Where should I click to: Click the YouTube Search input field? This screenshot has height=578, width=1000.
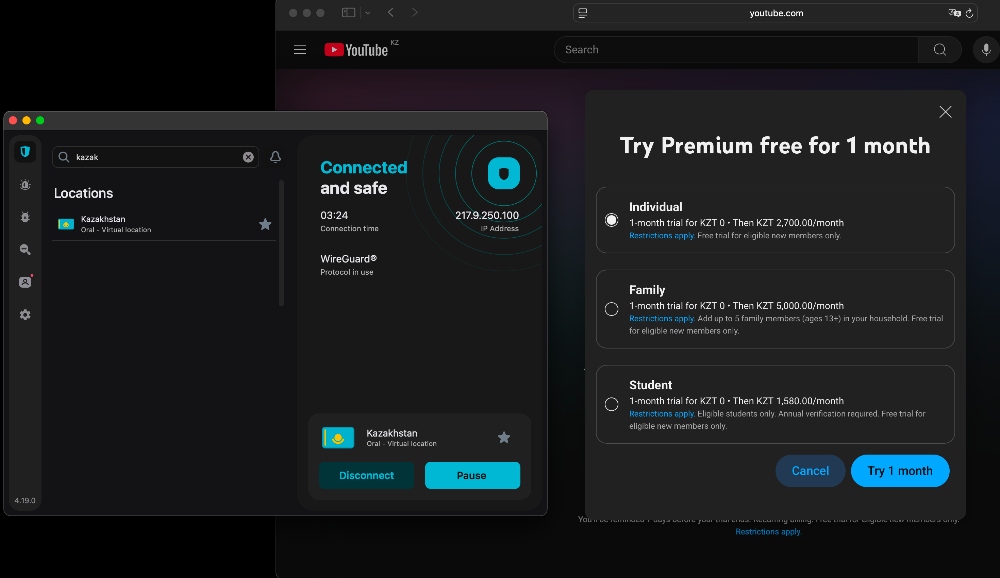736,50
